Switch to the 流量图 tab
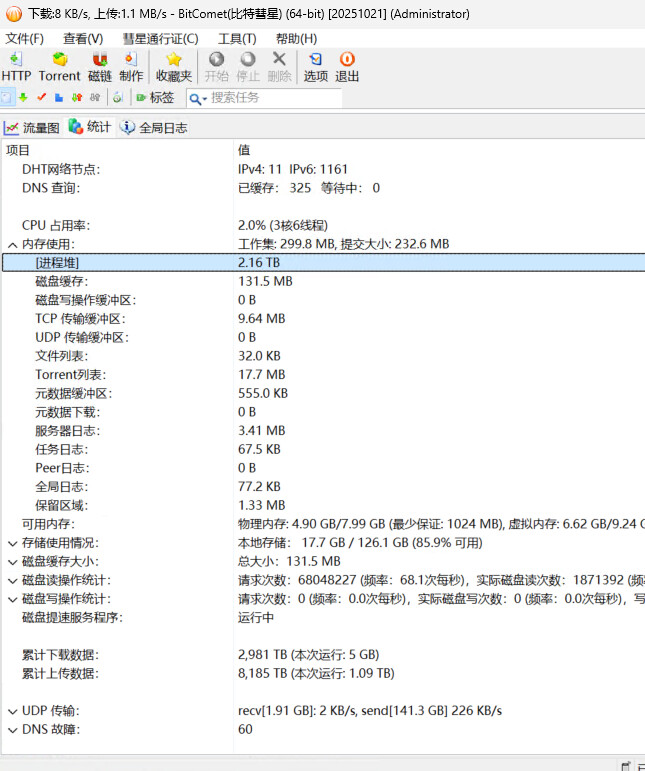This screenshot has height=771, width=645. 32,128
